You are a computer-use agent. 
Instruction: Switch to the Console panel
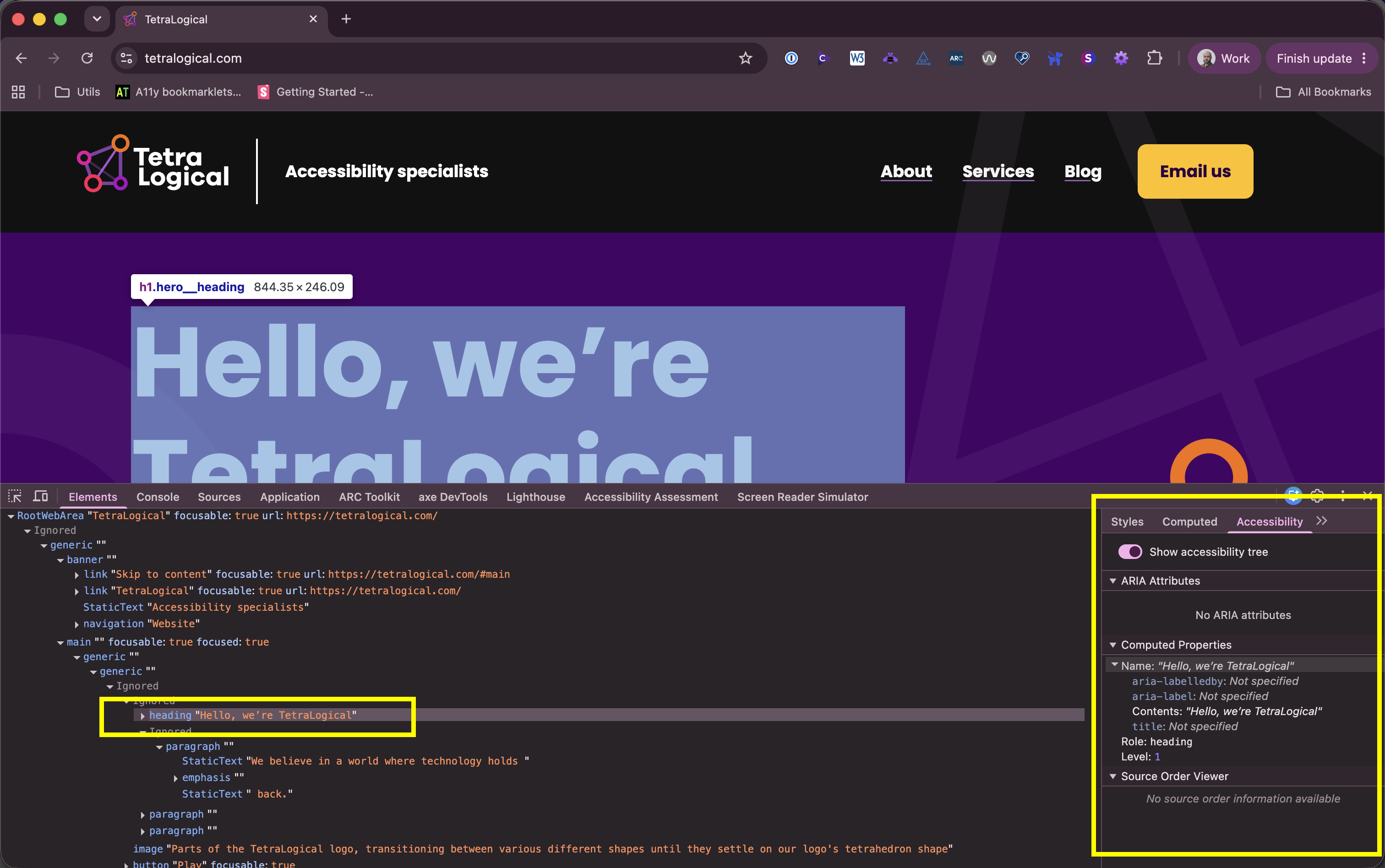pos(158,497)
